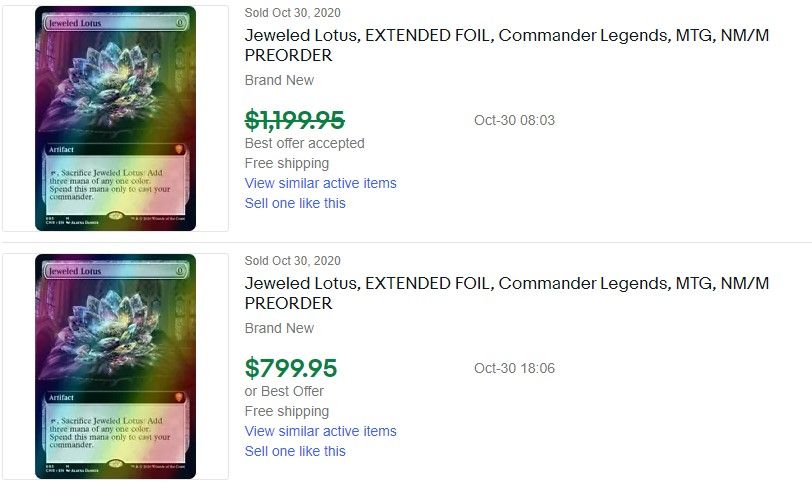This screenshot has height=490, width=812.
Task: Click 'Sell one like this' for first listing
Action: click(295, 203)
